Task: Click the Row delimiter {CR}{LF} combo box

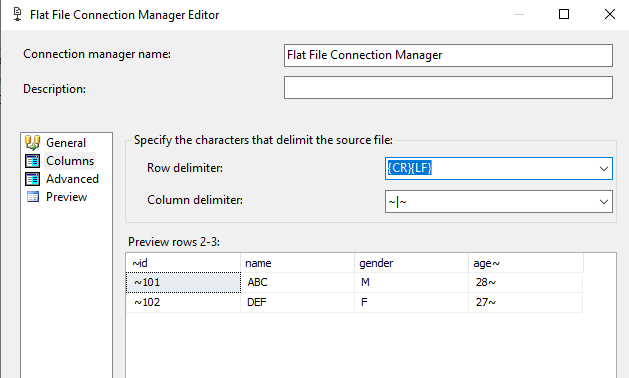Action: coord(499,169)
